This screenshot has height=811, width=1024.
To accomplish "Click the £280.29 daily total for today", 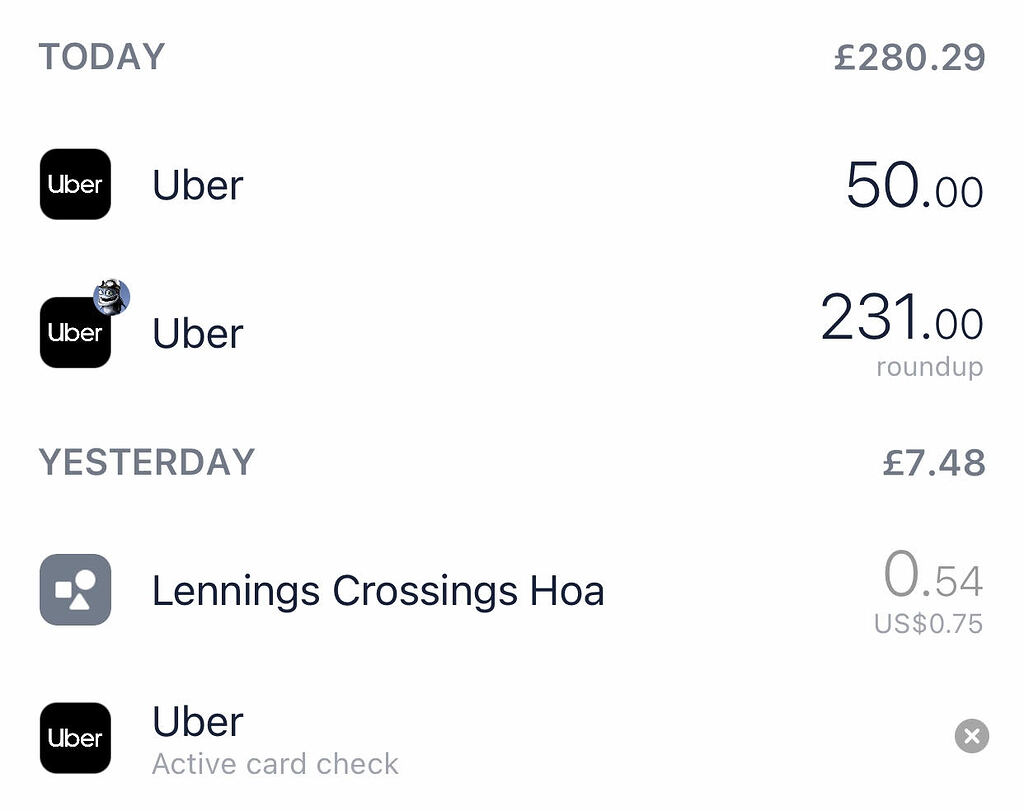I will tap(910, 57).
